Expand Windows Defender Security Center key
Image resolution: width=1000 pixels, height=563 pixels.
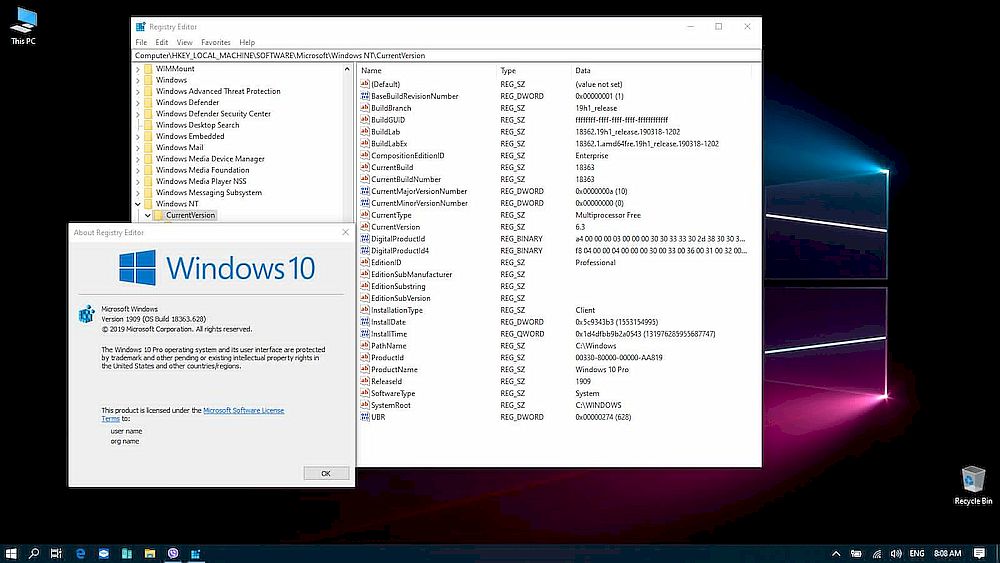[138, 113]
